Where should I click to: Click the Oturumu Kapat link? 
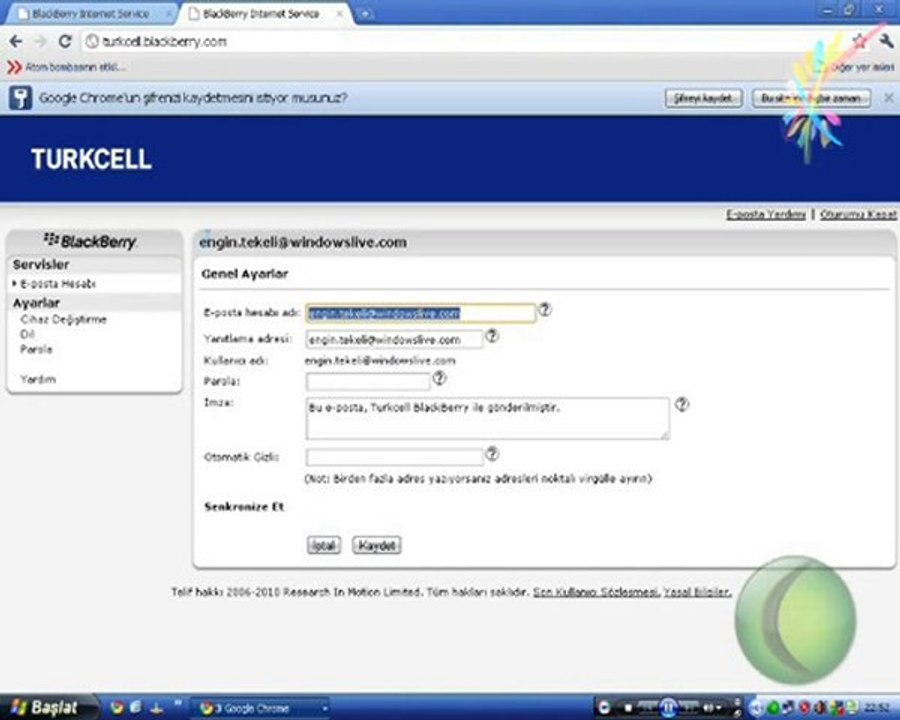(858, 214)
